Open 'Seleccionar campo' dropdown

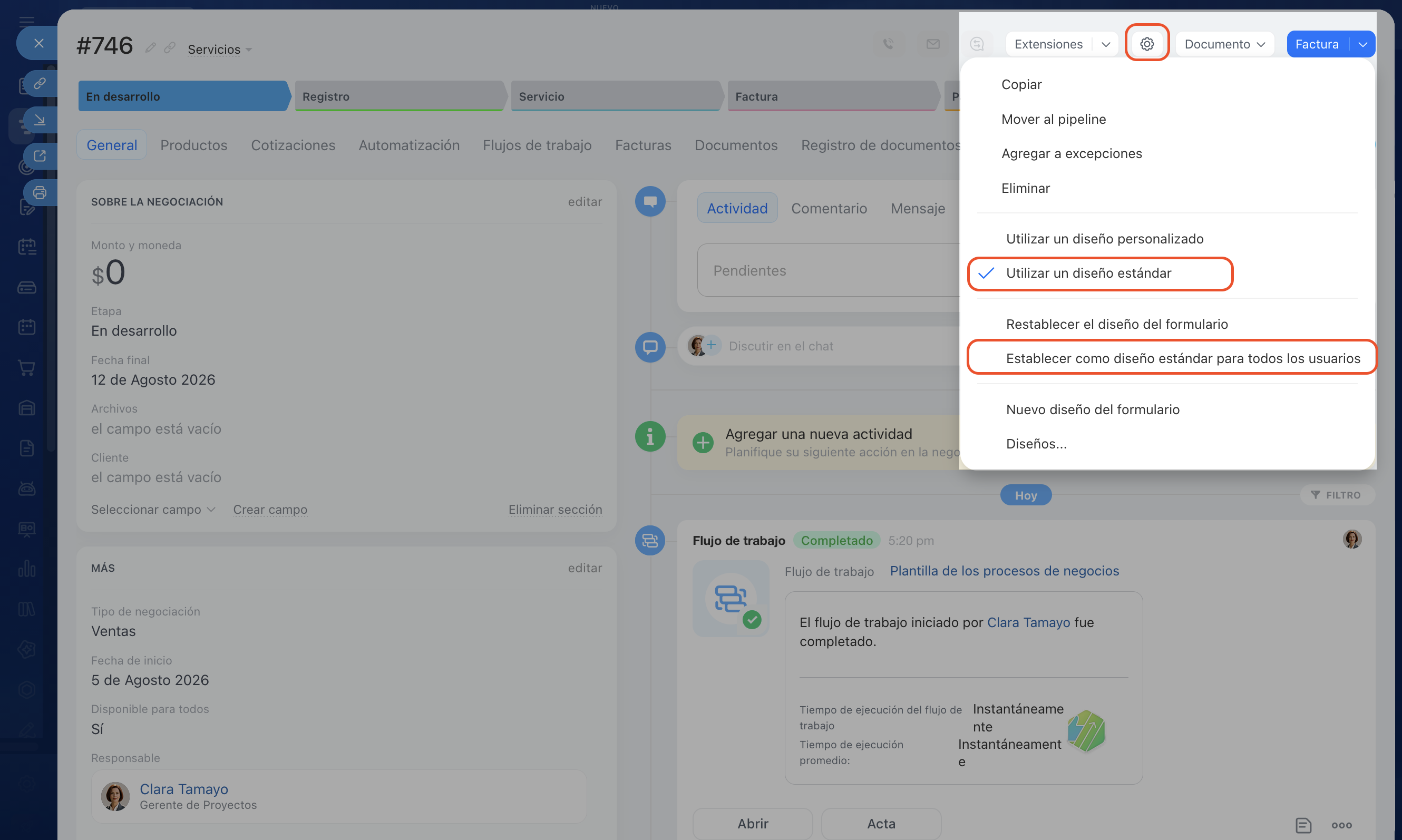click(153, 510)
